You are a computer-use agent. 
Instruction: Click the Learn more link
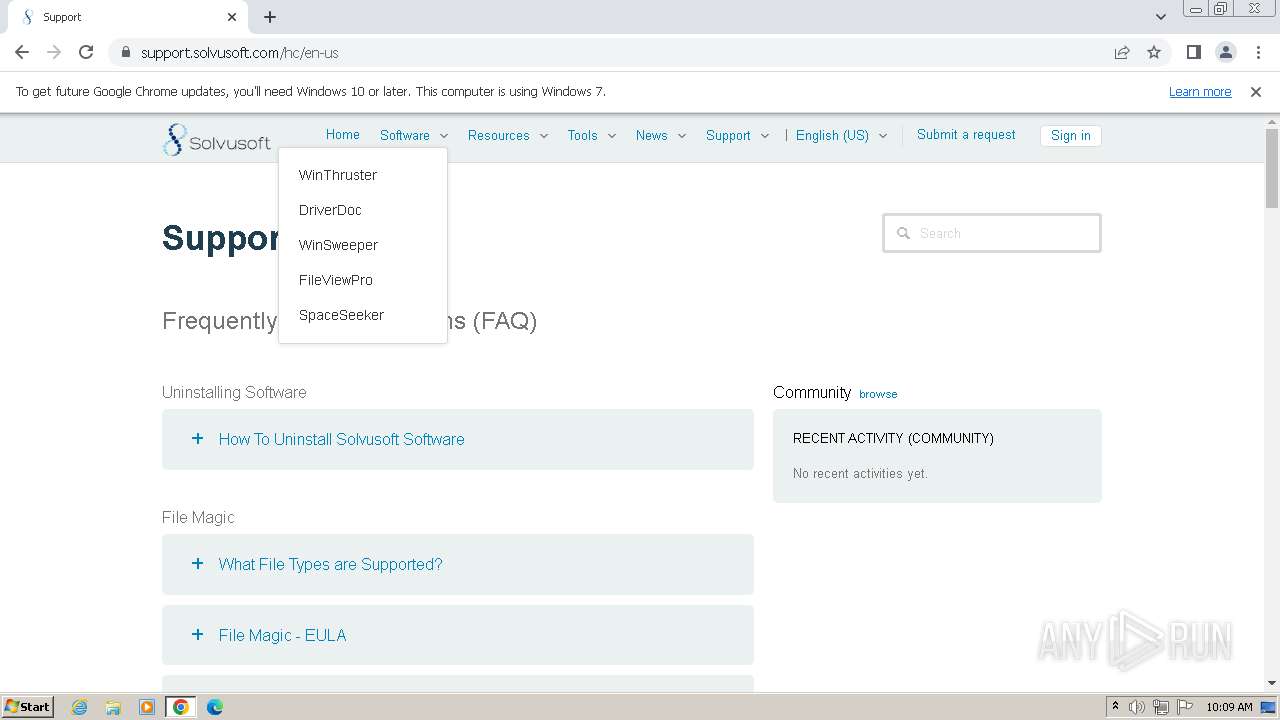(1200, 91)
